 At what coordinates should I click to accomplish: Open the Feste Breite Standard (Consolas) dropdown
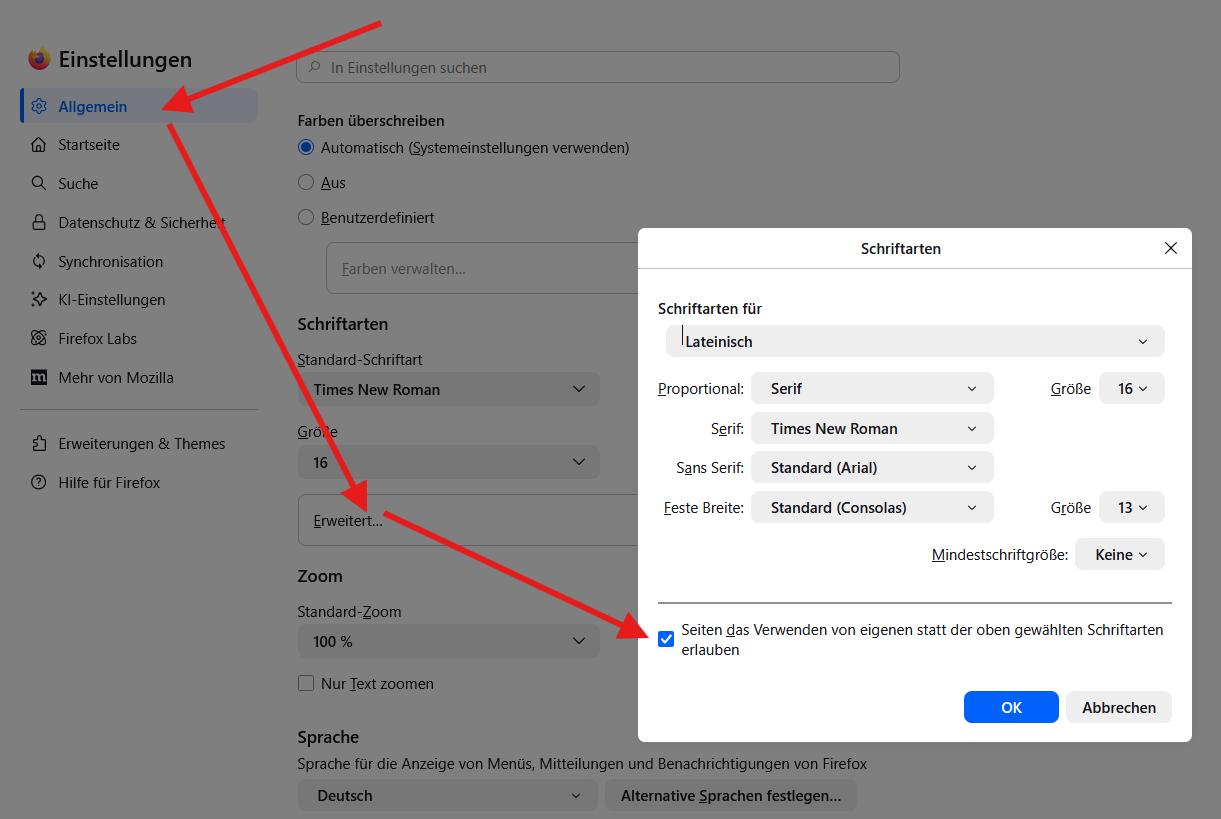coord(872,507)
